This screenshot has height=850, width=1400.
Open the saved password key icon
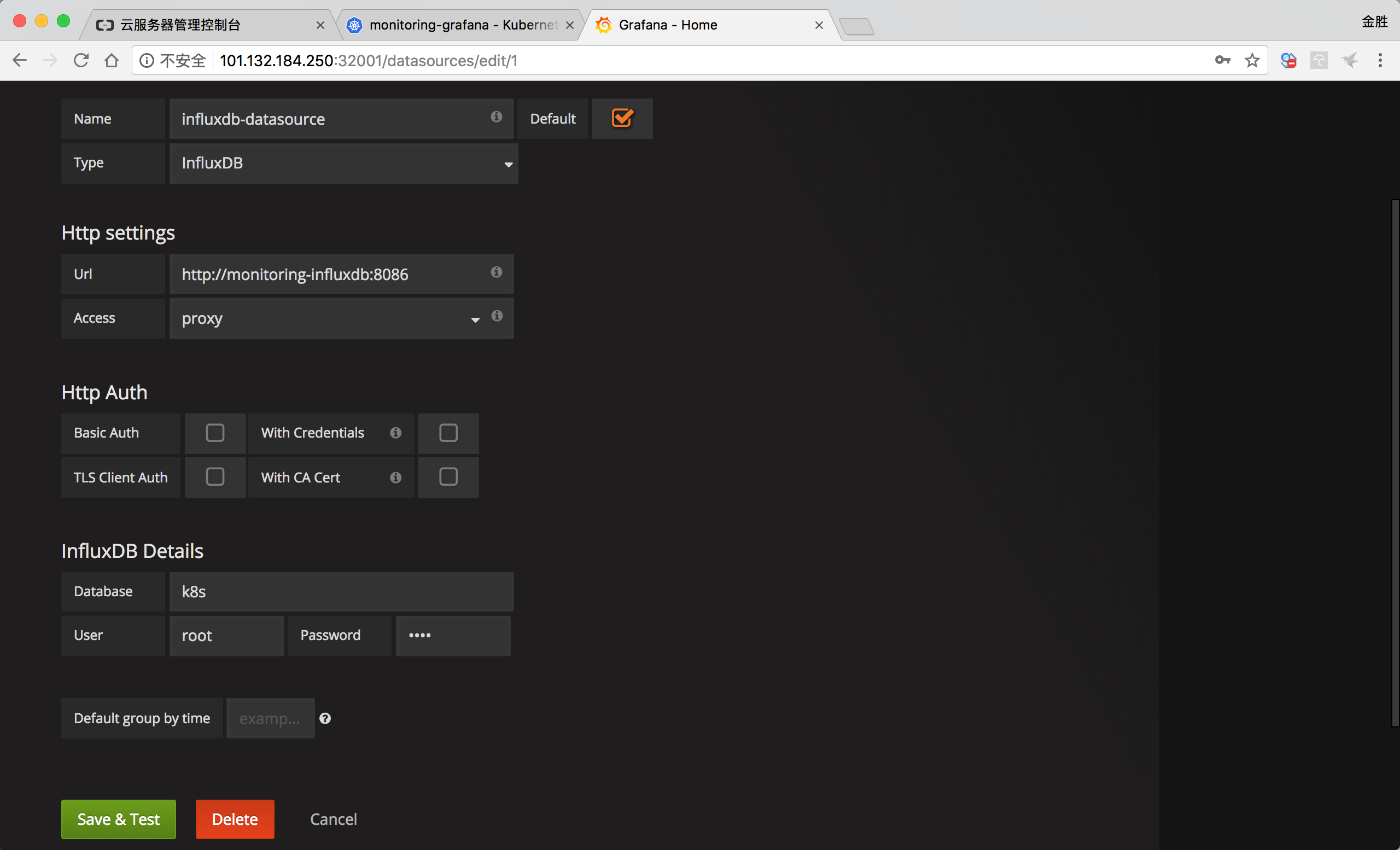coord(1223,60)
